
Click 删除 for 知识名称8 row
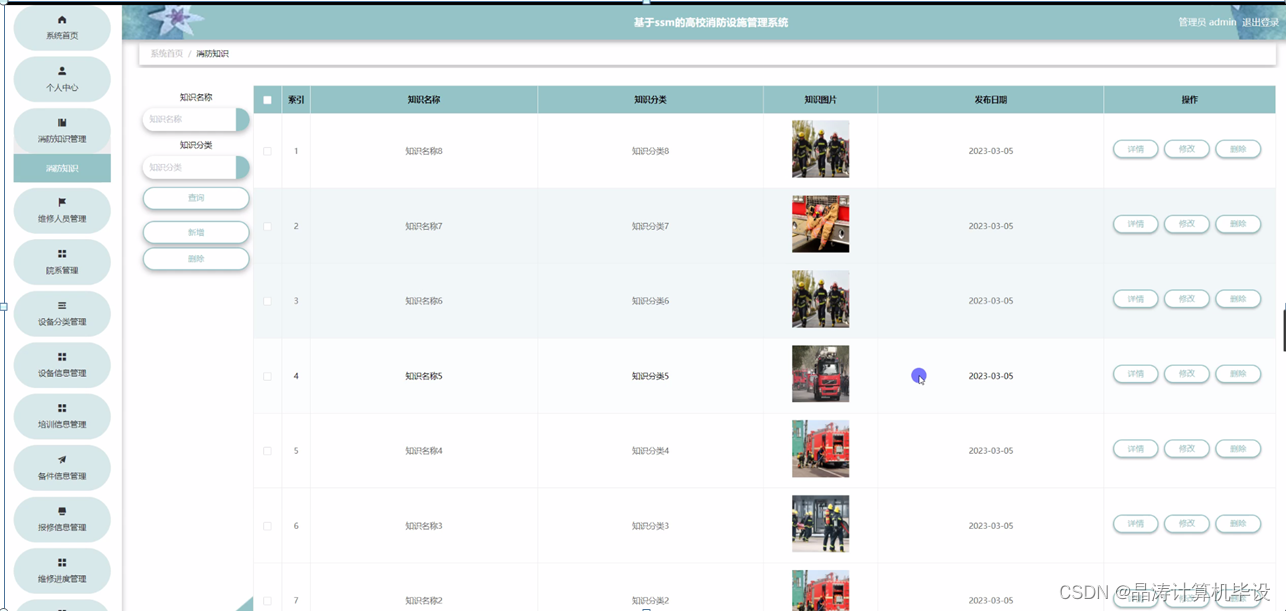[1238, 149]
